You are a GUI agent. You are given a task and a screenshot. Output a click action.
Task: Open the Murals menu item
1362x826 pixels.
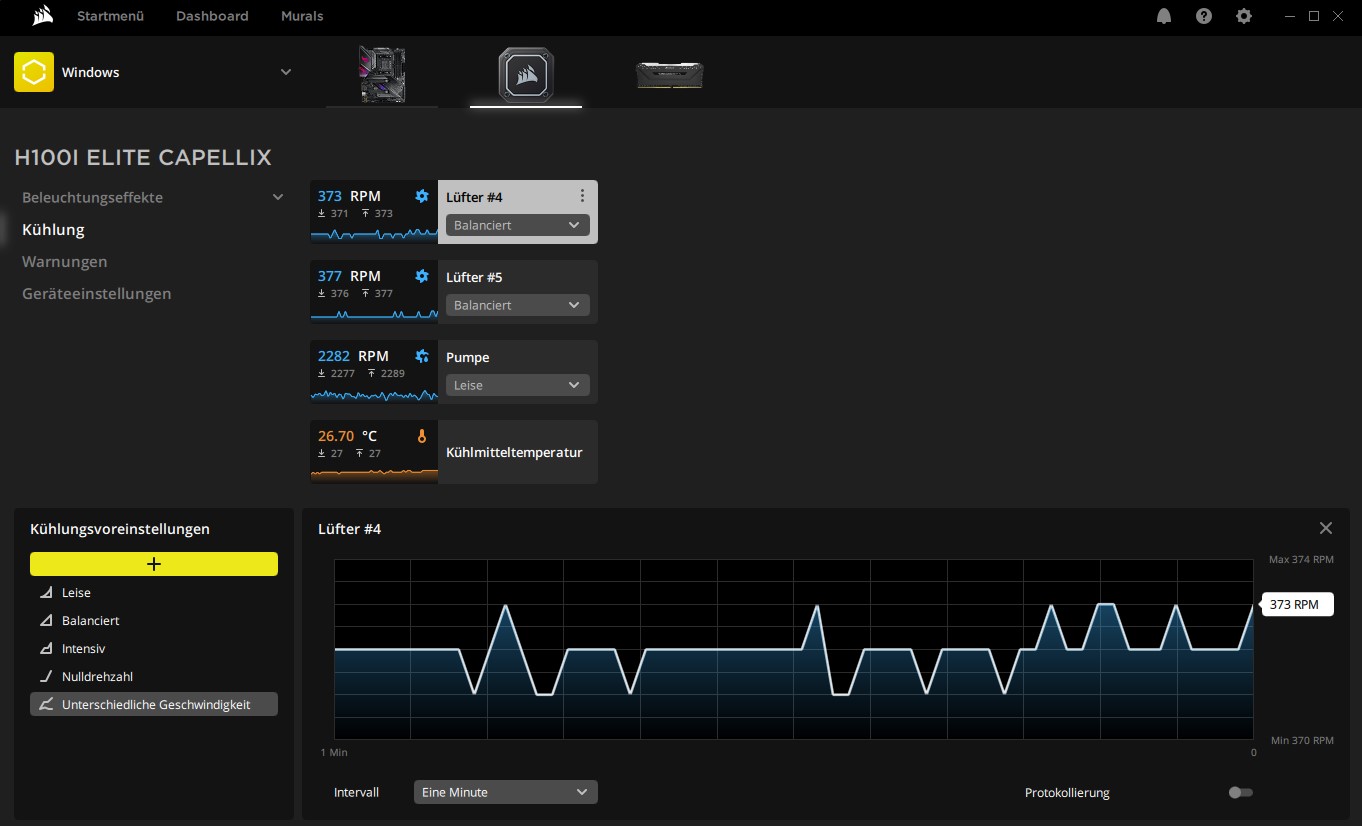tap(301, 16)
